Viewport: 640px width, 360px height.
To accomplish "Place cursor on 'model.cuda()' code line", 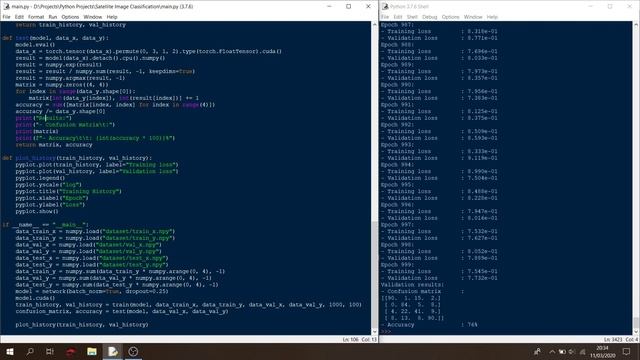I will pos(35,298).
